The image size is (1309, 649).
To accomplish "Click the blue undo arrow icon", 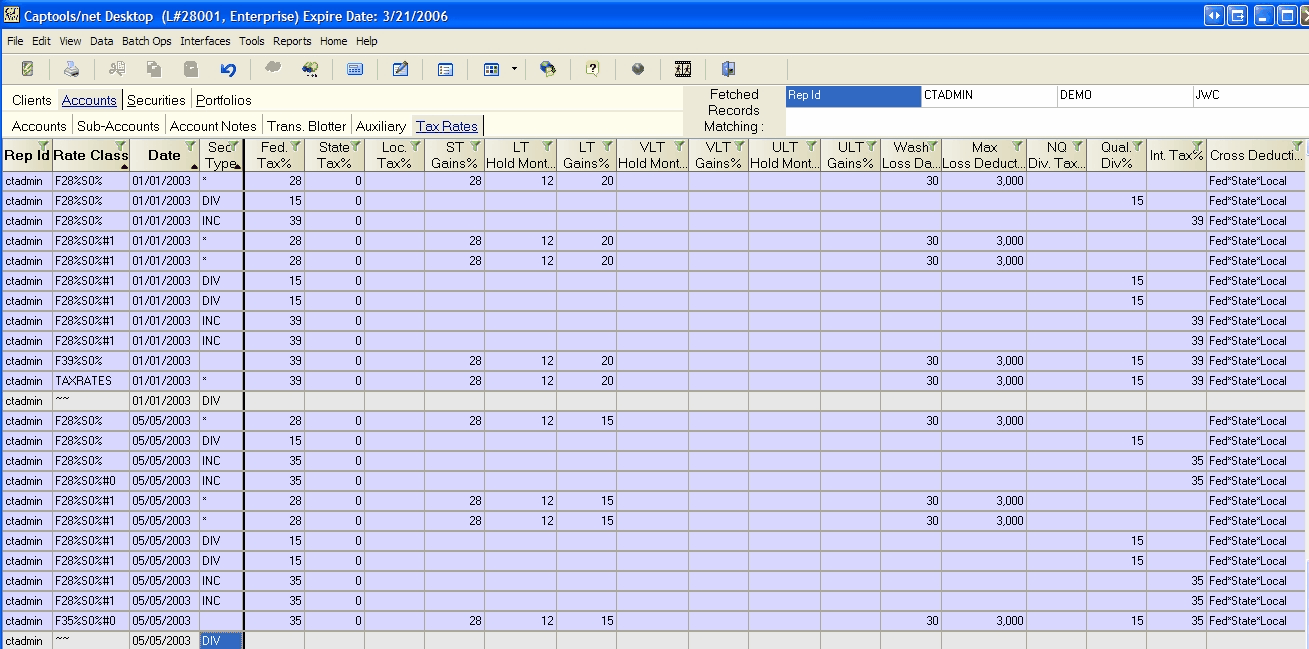I will pyautogui.click(x=228, y=69).
